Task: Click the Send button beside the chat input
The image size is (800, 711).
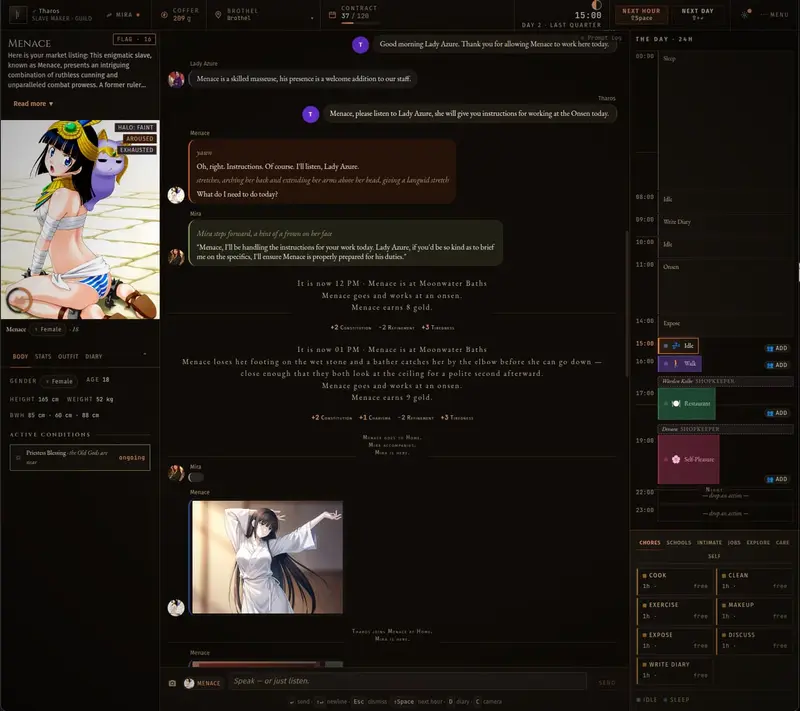Action: (607, 682)
